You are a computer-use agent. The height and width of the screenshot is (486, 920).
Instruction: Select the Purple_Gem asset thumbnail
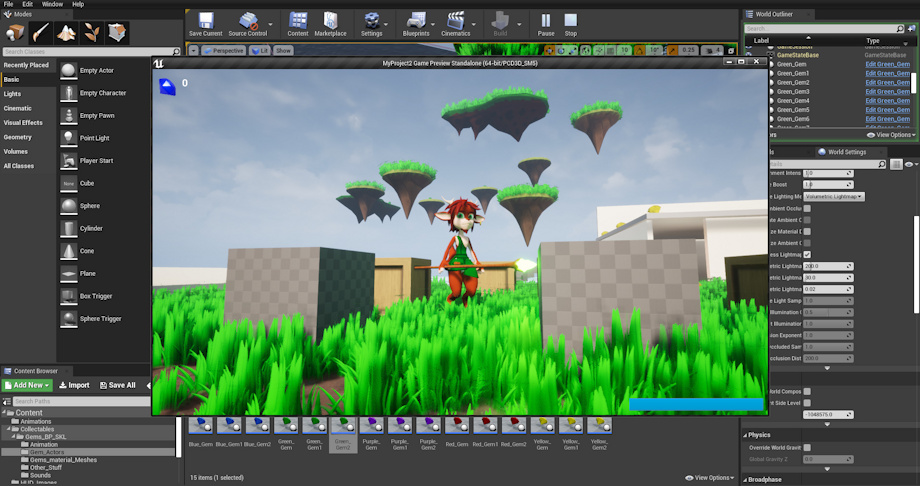tap(371, 426)
